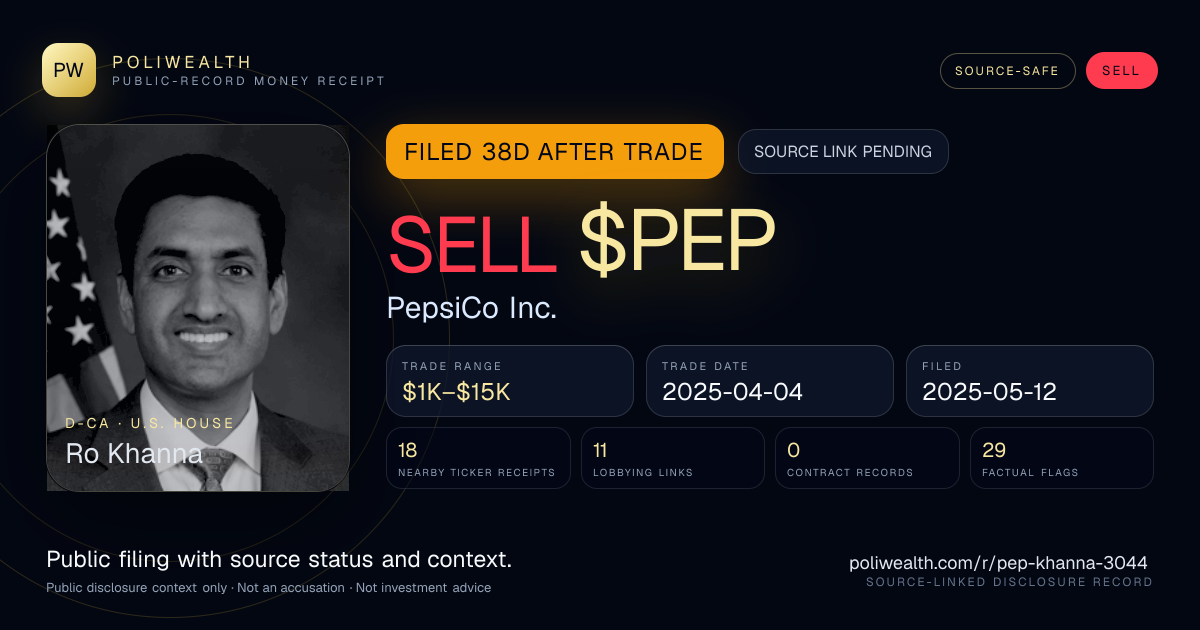
Task: Click the POLIWEALTH brand title
Action: pyautogui.click(x=182, y=62)
